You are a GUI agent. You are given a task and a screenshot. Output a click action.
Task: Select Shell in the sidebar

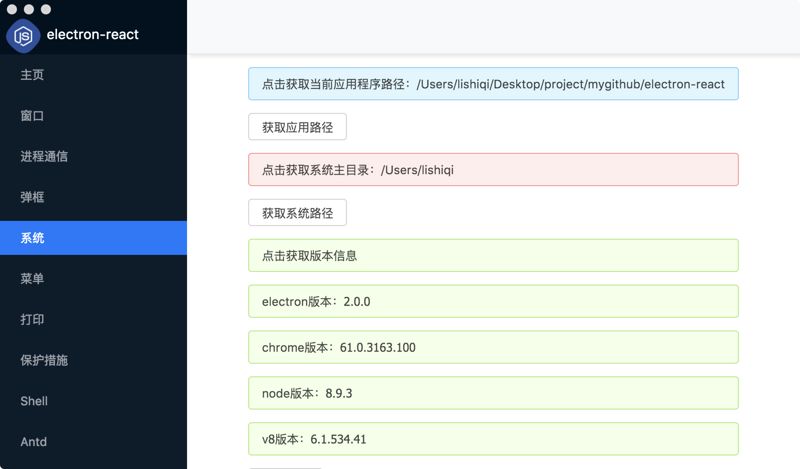pyautogui.click(x=93, y=401)
